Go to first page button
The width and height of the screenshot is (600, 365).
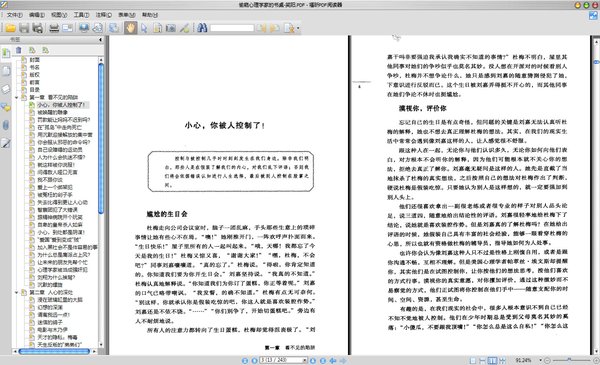(x=245, y=360)
